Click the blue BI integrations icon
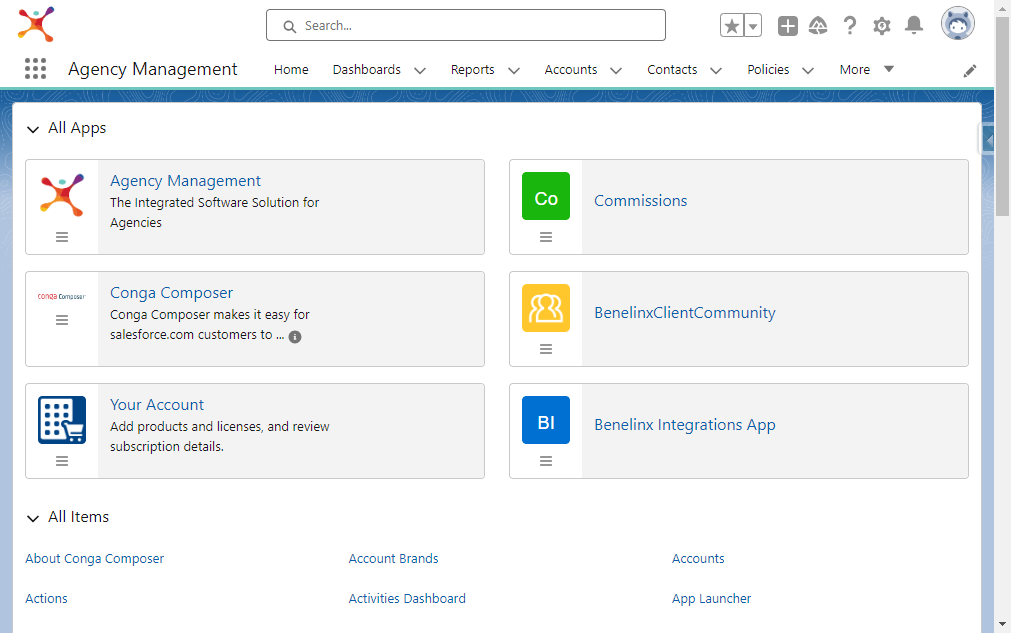 [545, 420]
